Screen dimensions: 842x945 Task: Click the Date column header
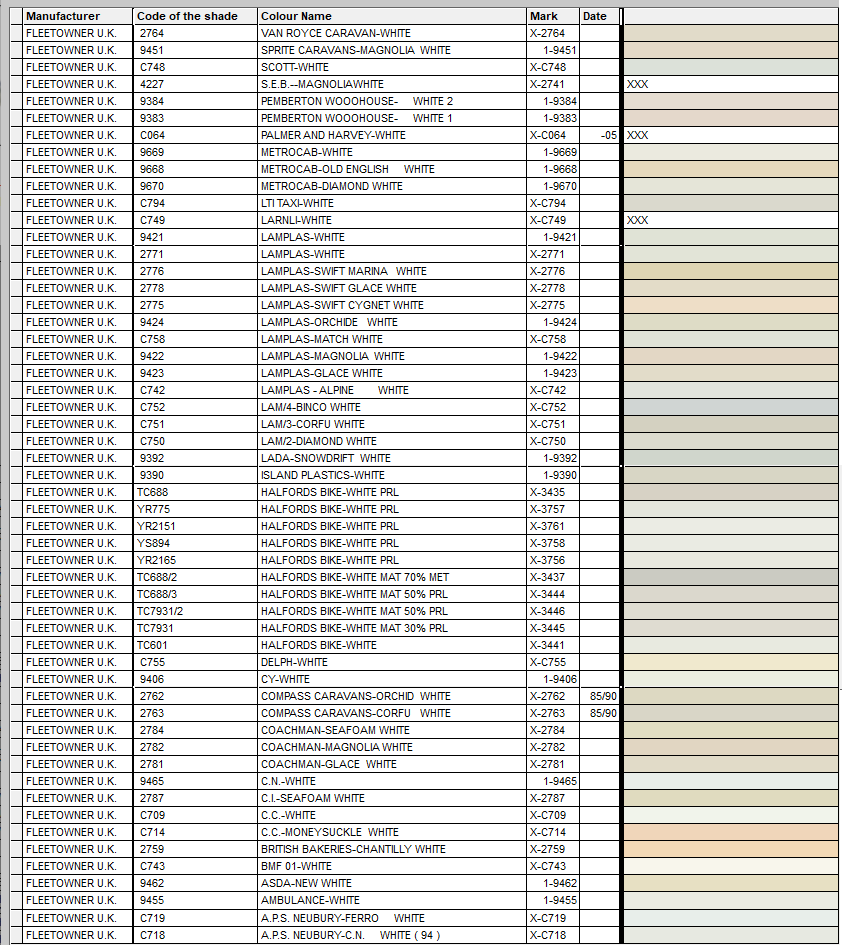[600, 16]
